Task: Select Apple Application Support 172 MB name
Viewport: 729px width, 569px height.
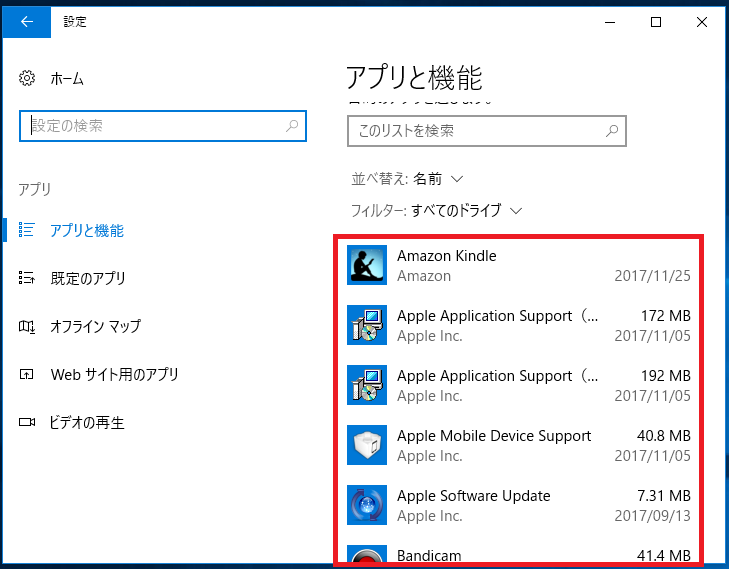Action: coord(497,316)
